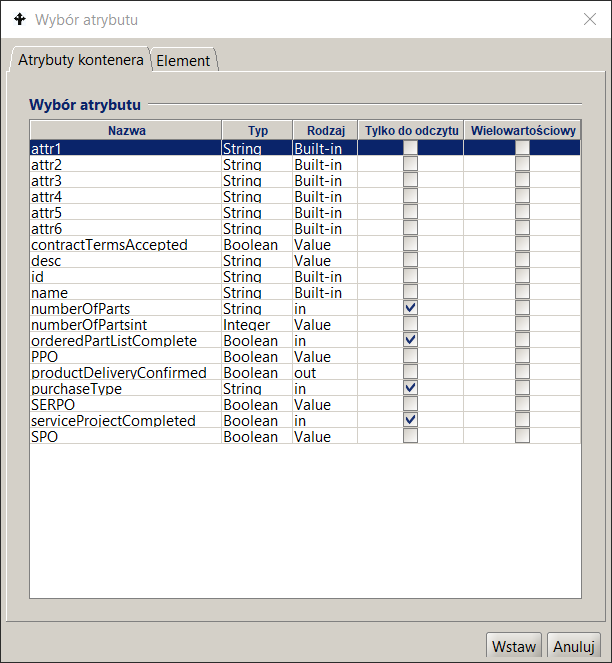
Task: Toggle read-only checkbox for purchaseType
Action: click(x=410, y=388)
